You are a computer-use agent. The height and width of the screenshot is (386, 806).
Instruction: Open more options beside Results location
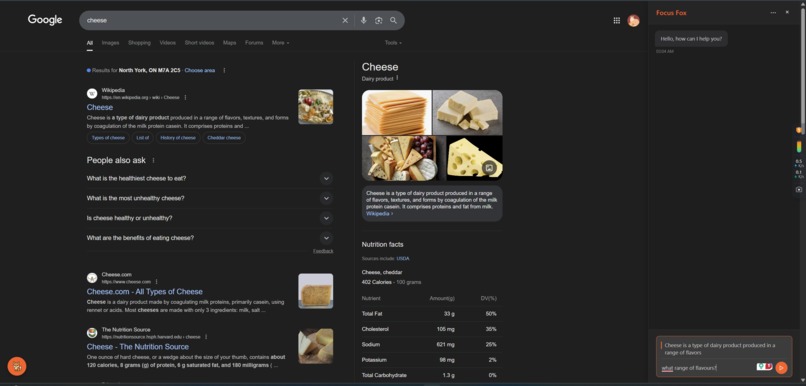[224, 70]
